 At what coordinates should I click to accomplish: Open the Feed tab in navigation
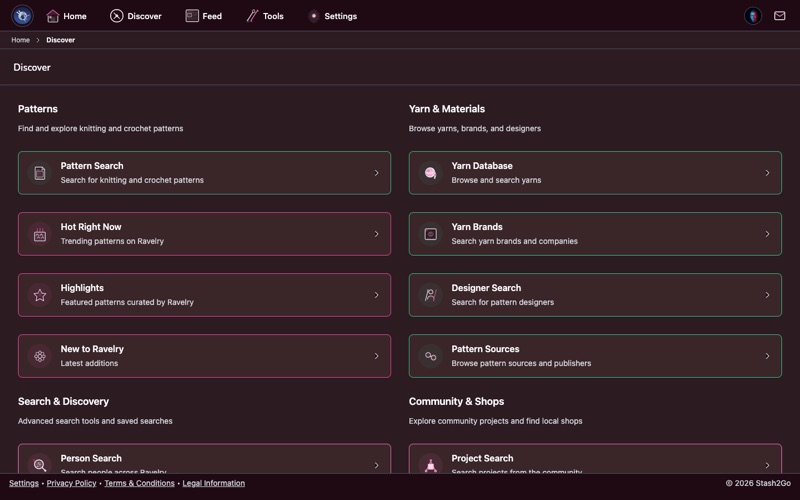[204, 16]
